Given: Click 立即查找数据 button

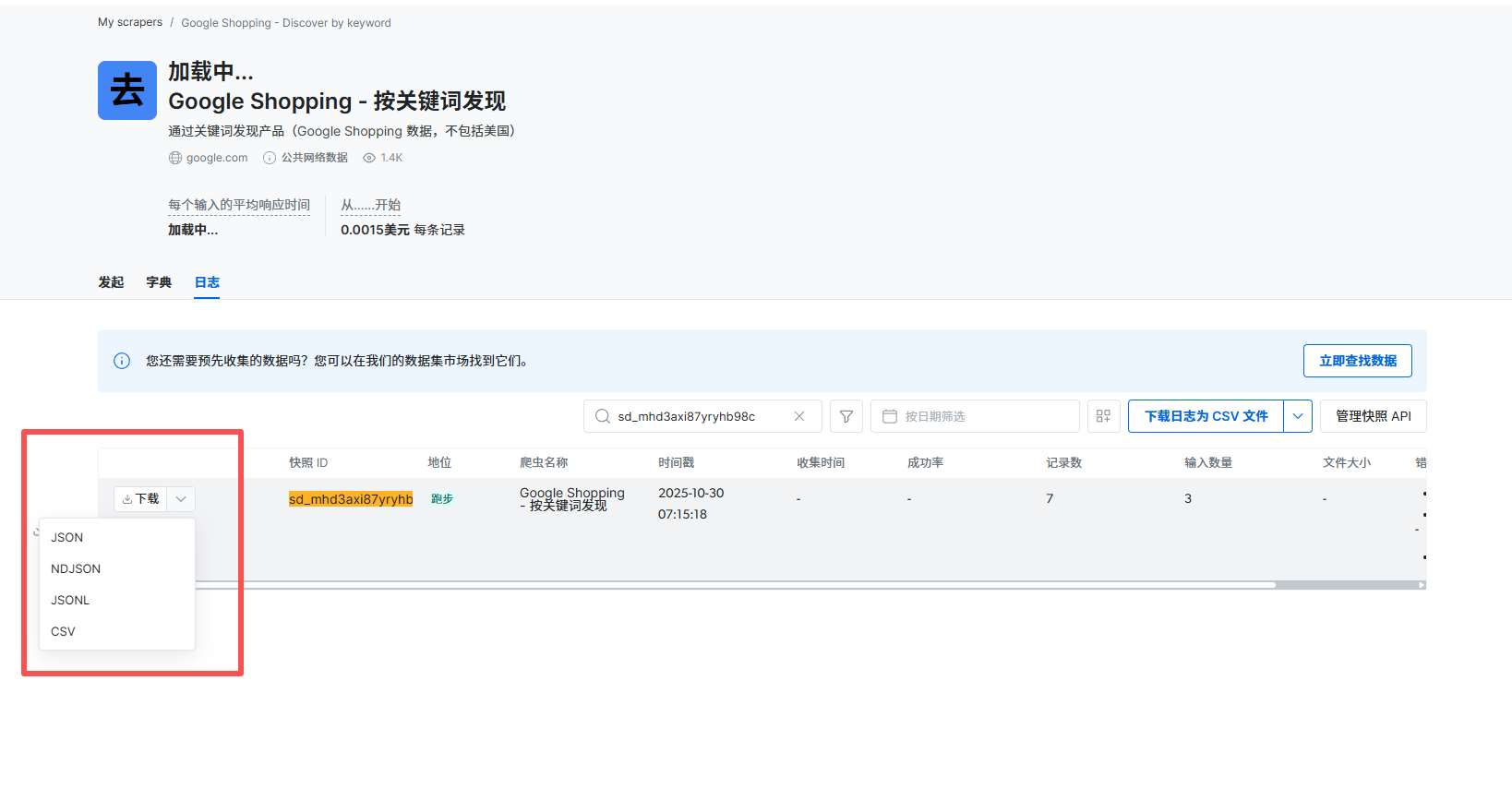Looking at the screenshot, I should [1358, 361].
